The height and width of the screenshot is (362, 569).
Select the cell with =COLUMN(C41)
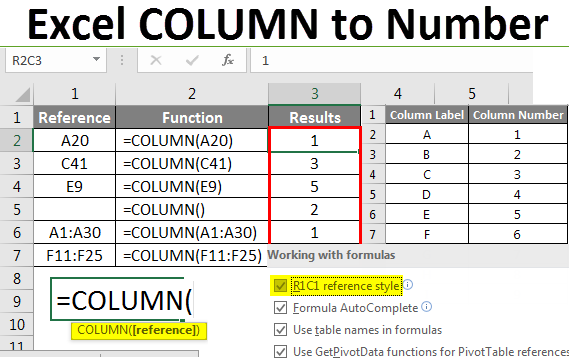click(192, 164)
